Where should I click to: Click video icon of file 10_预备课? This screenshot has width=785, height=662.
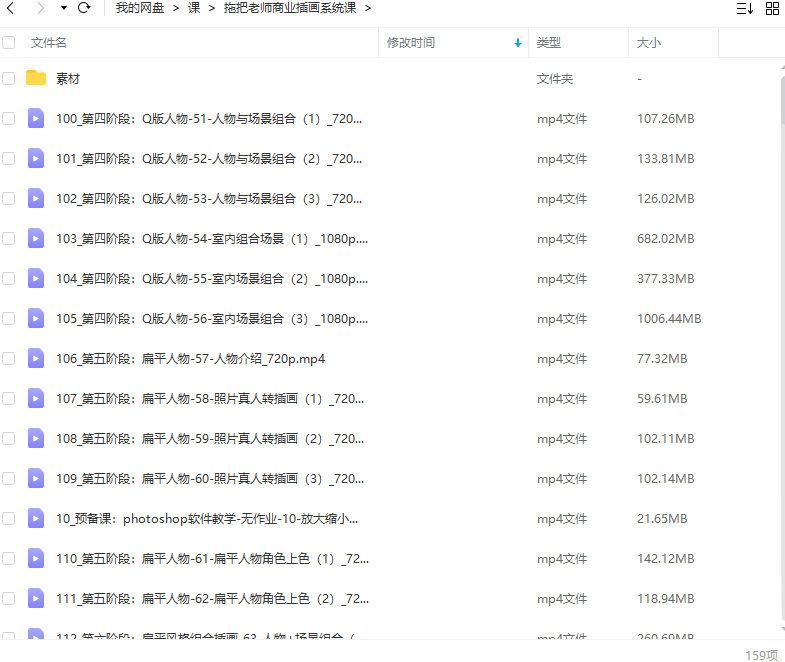(36, 518)
